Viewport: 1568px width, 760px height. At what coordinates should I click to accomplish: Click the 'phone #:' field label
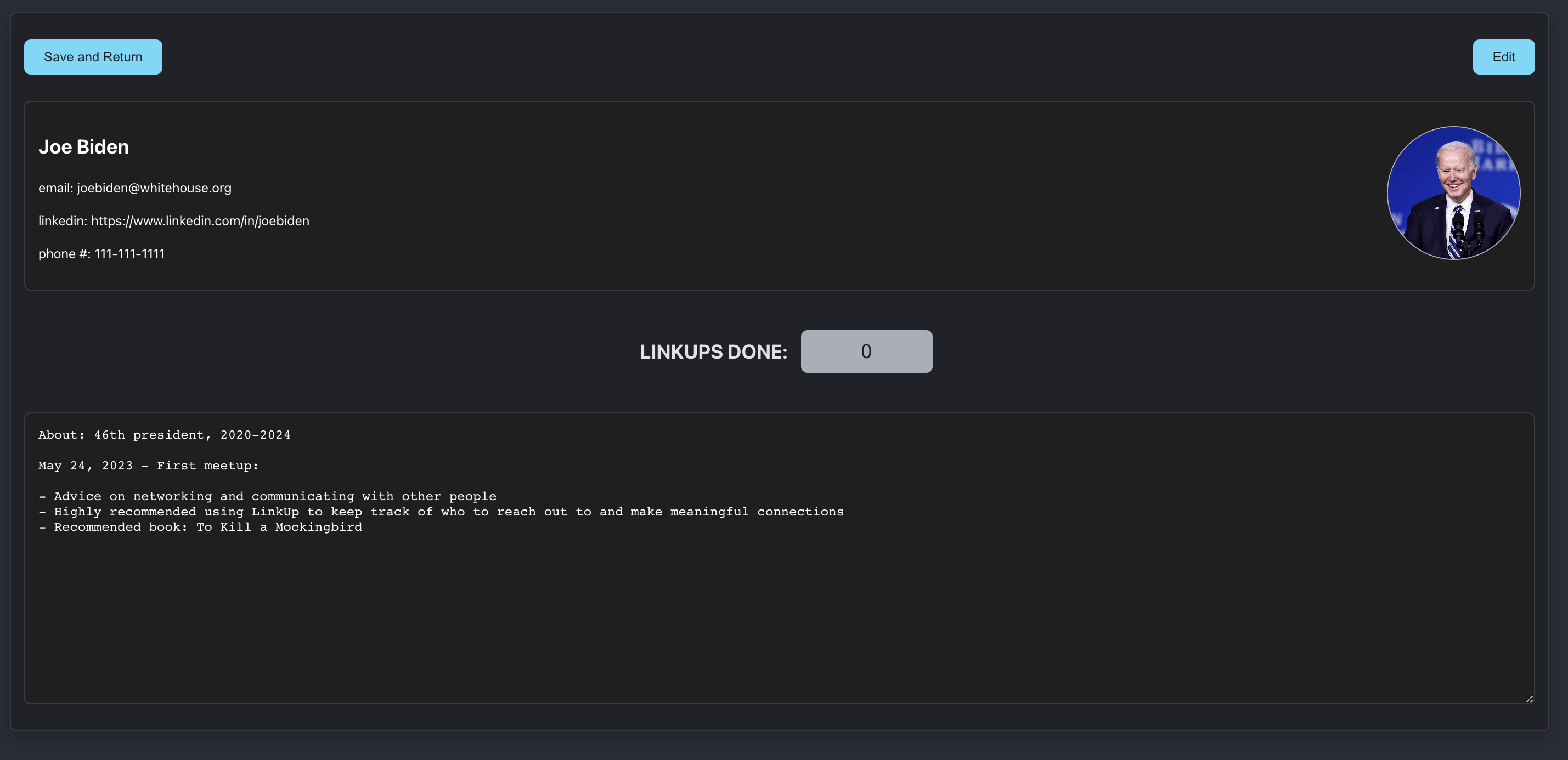[64, 254]
